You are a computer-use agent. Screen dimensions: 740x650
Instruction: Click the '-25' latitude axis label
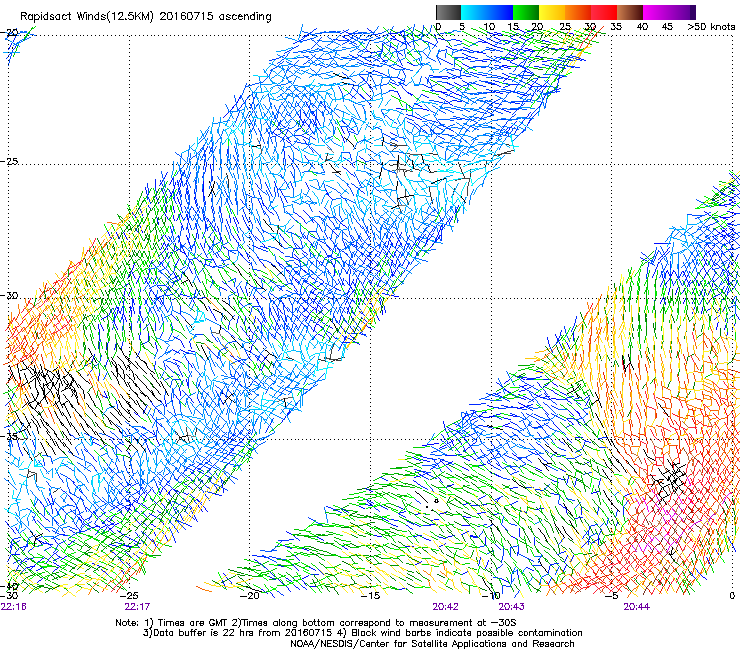pos(10,161)
